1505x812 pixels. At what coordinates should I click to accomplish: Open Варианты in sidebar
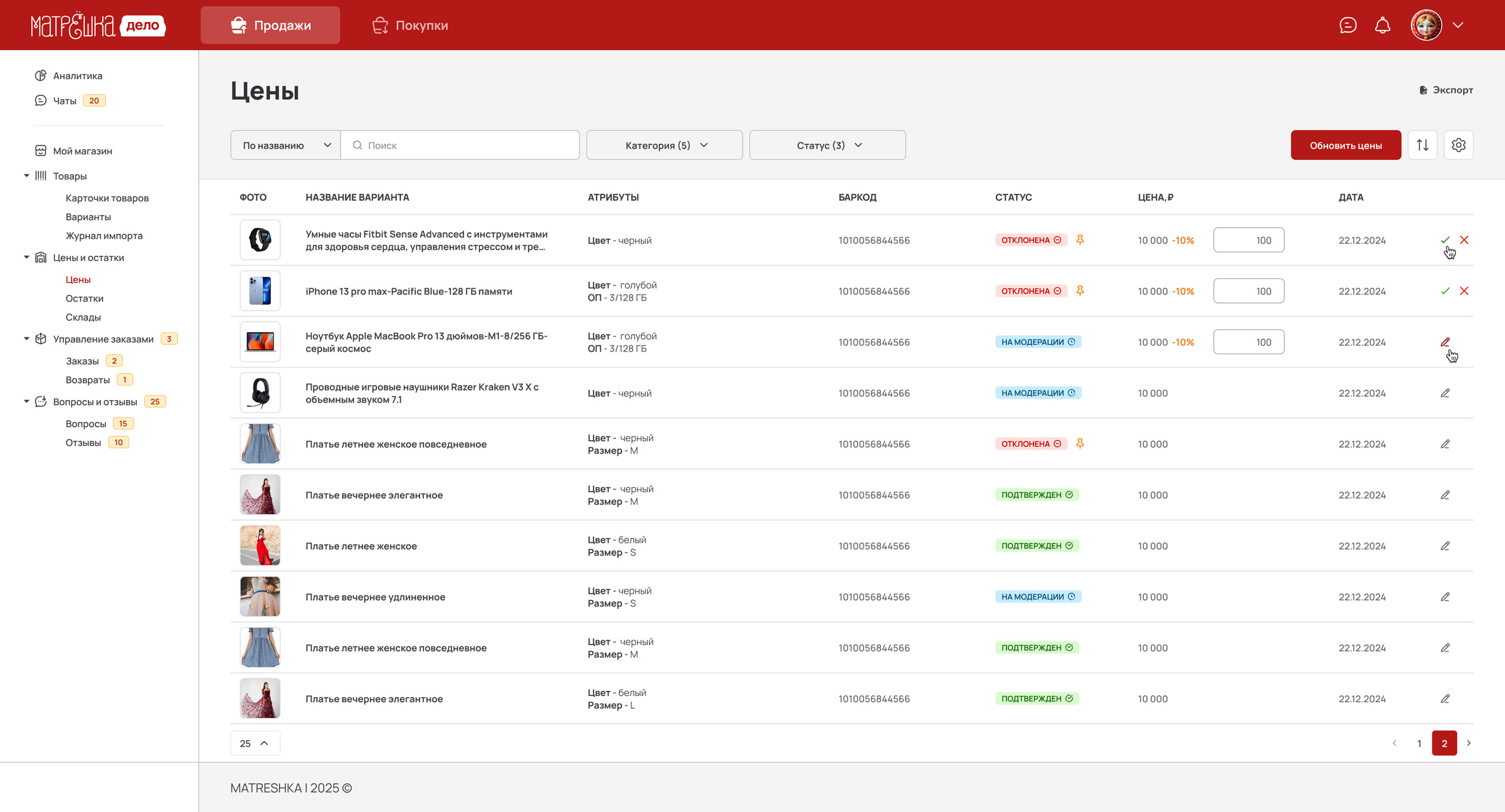coord(88,217)
